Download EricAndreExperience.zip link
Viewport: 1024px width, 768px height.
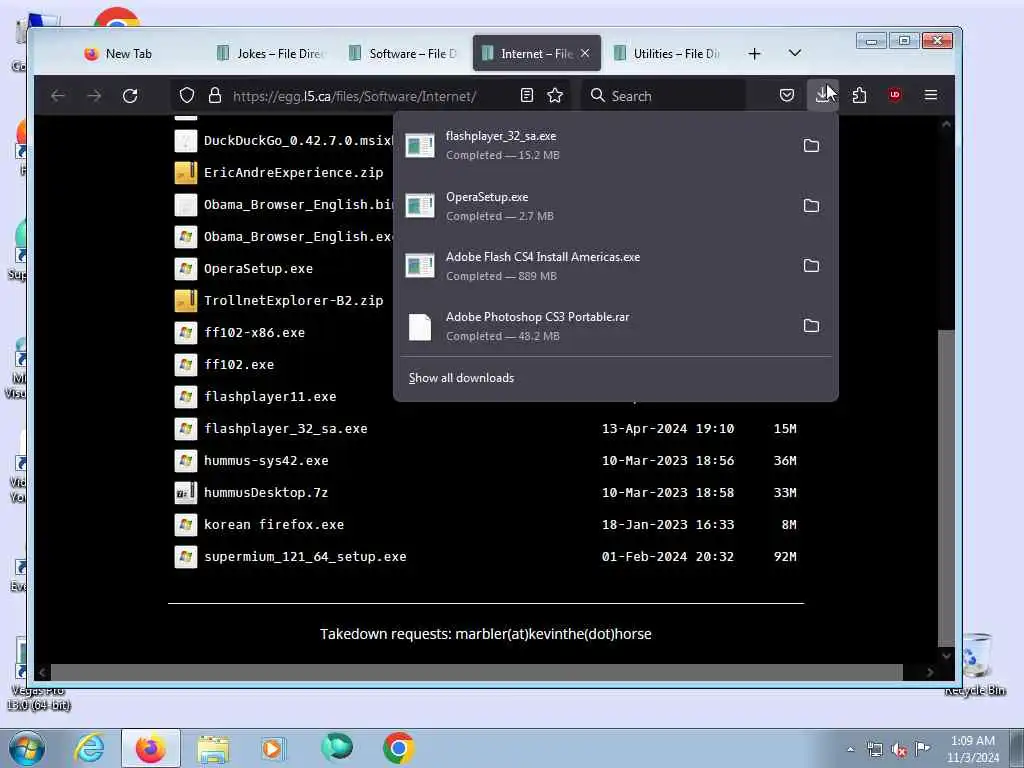coord(293,172)
